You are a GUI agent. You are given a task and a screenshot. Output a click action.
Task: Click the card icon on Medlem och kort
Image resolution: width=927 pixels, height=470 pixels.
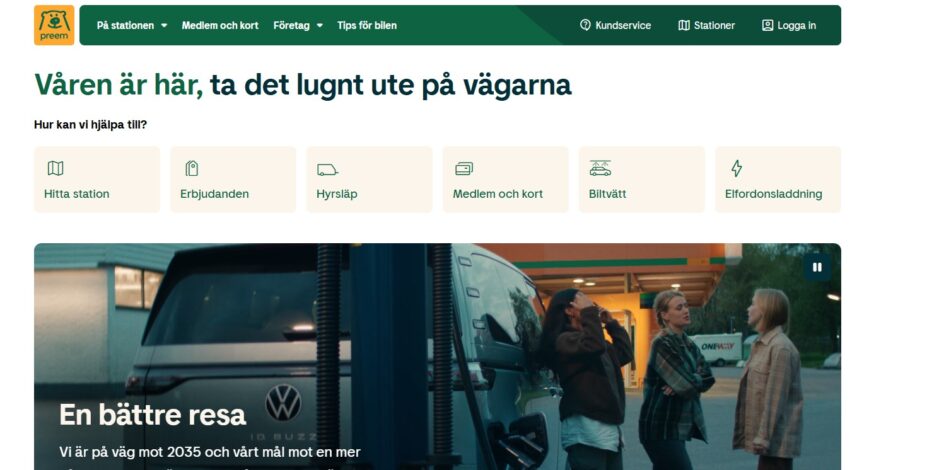click(x=464, y=169)
